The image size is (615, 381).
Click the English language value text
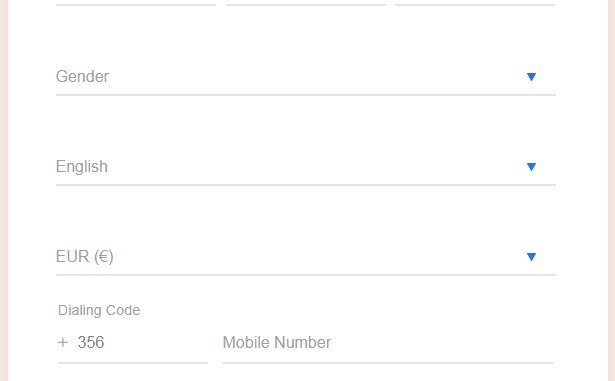[x=82, y=167]
